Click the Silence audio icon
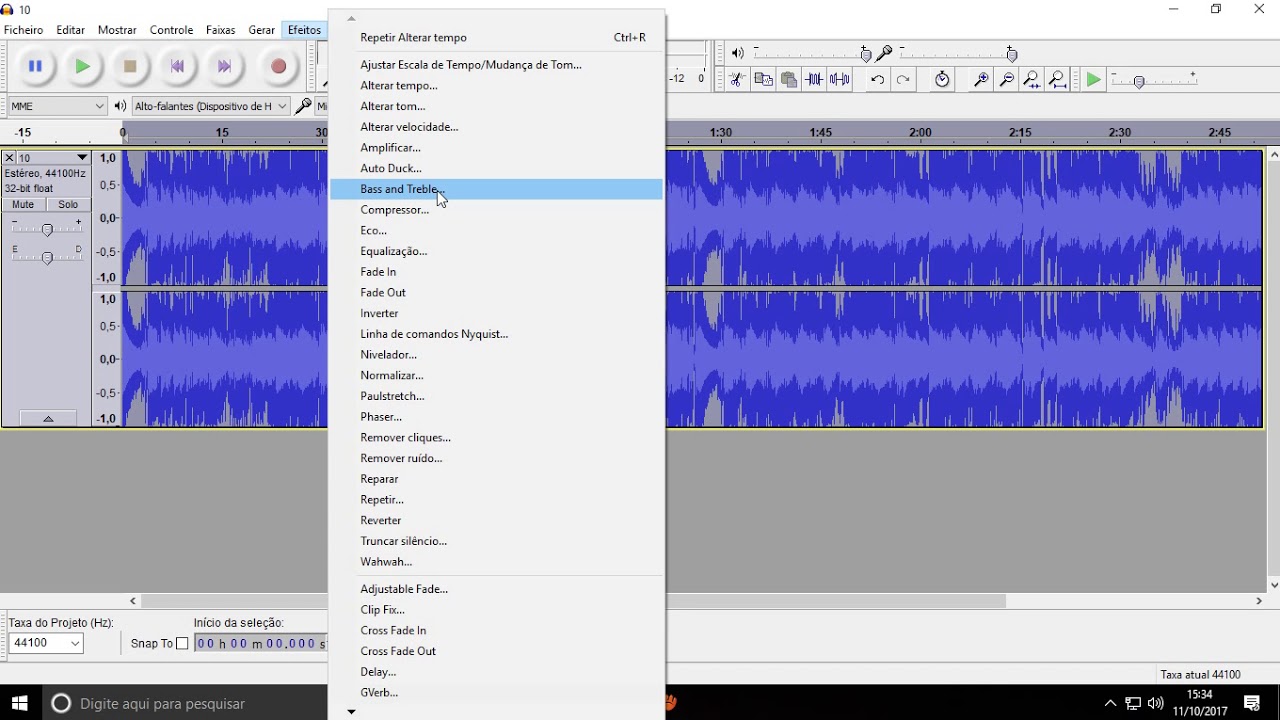 [x=840, y=80]
